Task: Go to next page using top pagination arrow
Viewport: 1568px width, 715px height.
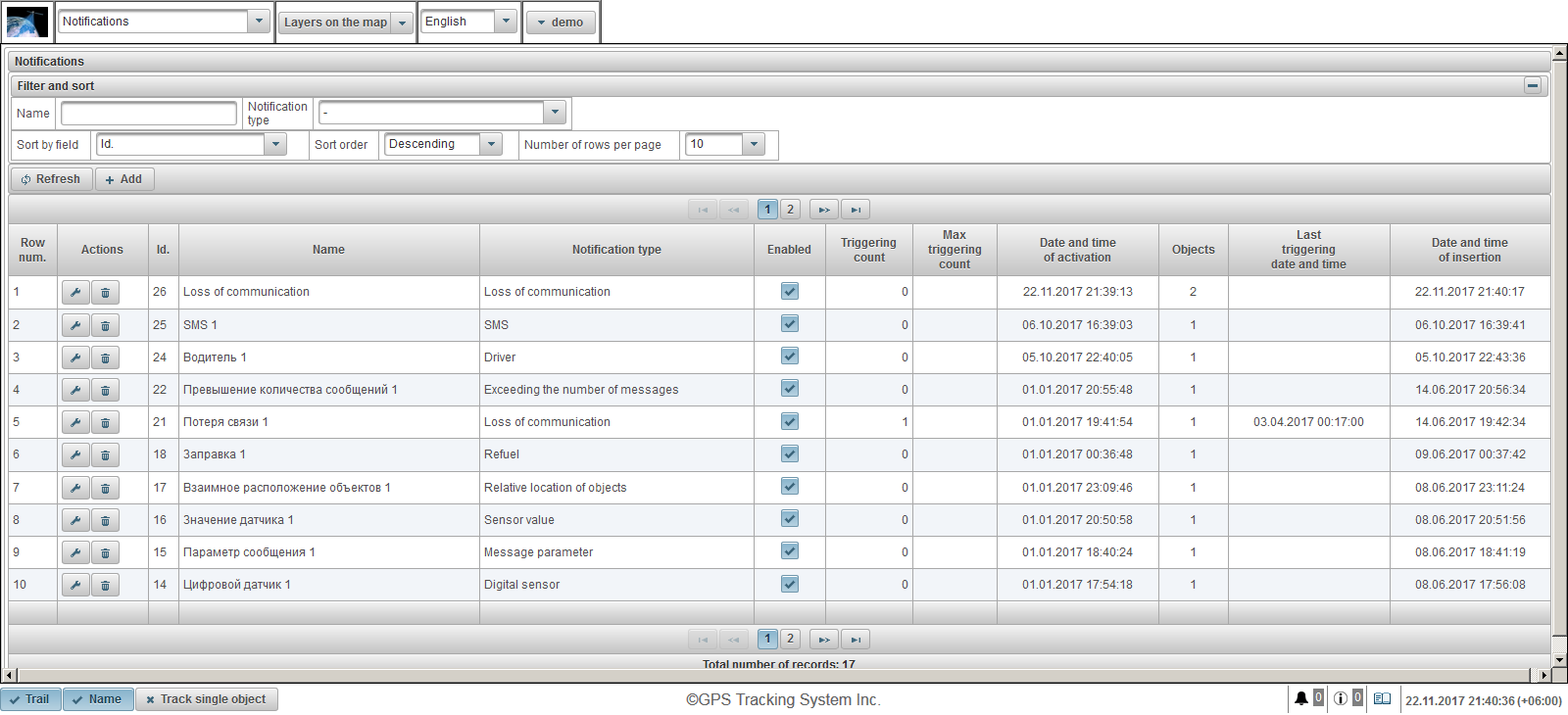Action: (x=823, y=210)
